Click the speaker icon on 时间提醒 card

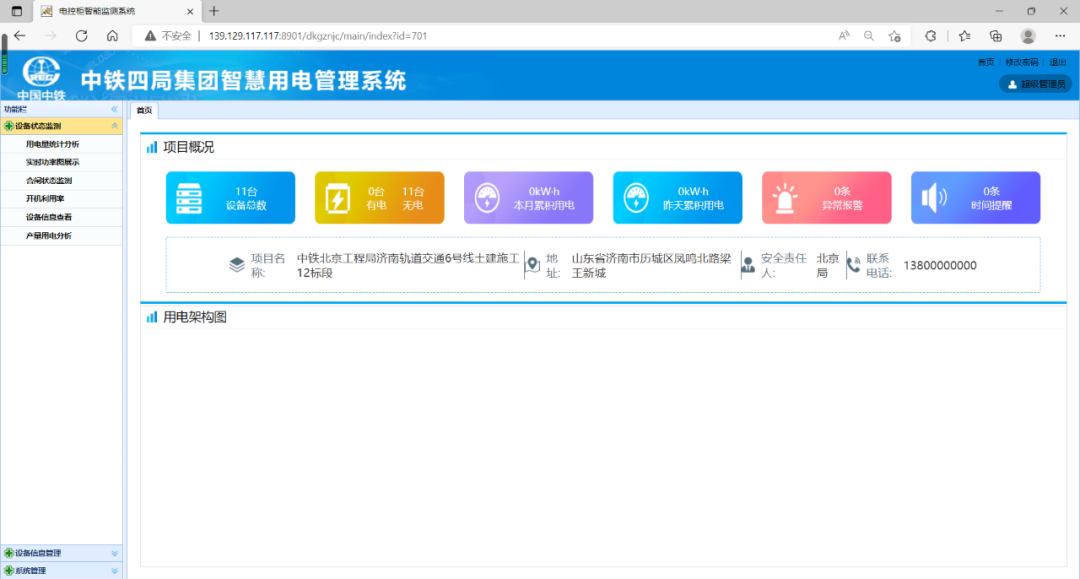(x=934, y=198)
